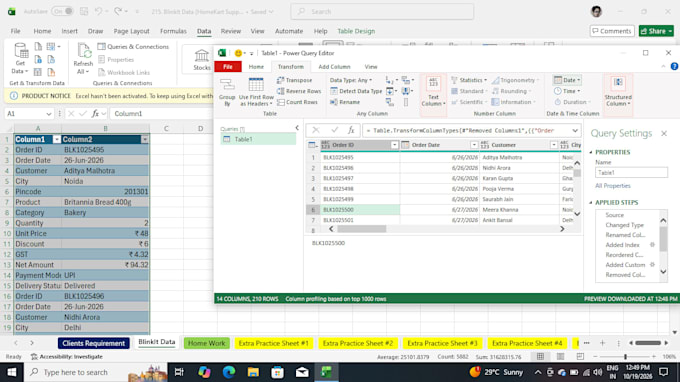
Task: Click the Normal view status icon
Action: 540,356
